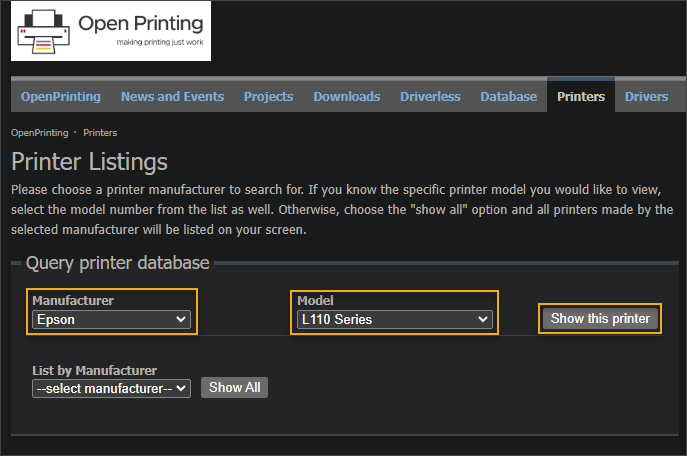Viewport: 687px width, 456px height.
Task: Click the Open Printing logo image
Action: click(x=111, y=31)
